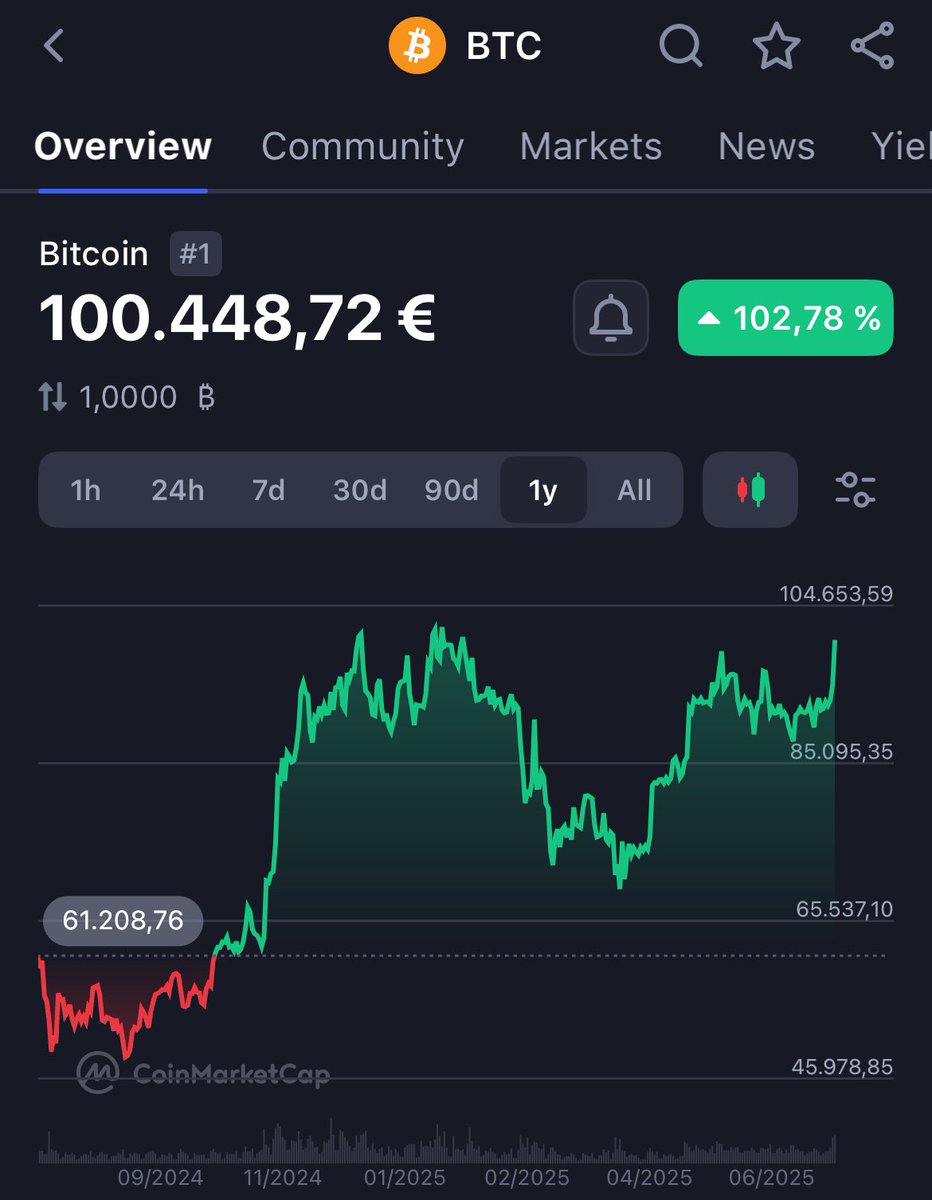Select the All time range

pos(634,490)
